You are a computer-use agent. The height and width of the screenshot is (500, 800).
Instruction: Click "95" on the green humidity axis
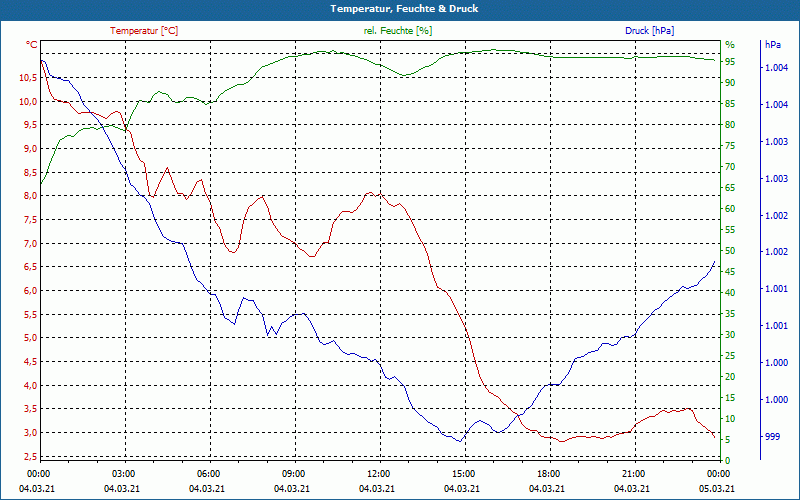pyautogui.click(x=730, y=62)
